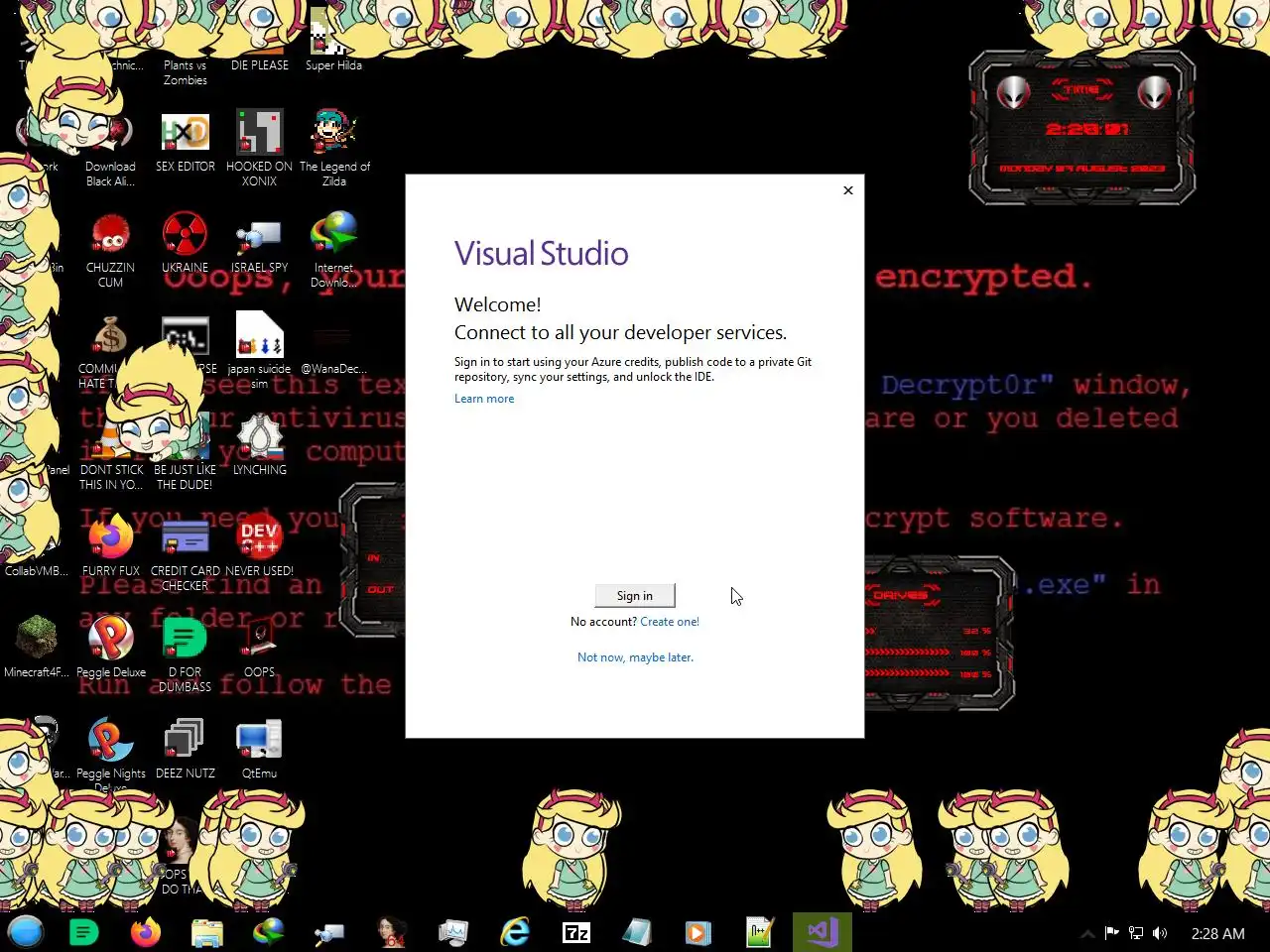Open File Explorer from the taskbar
Viewport: 1270px width, 952px height.
(207, 932)
